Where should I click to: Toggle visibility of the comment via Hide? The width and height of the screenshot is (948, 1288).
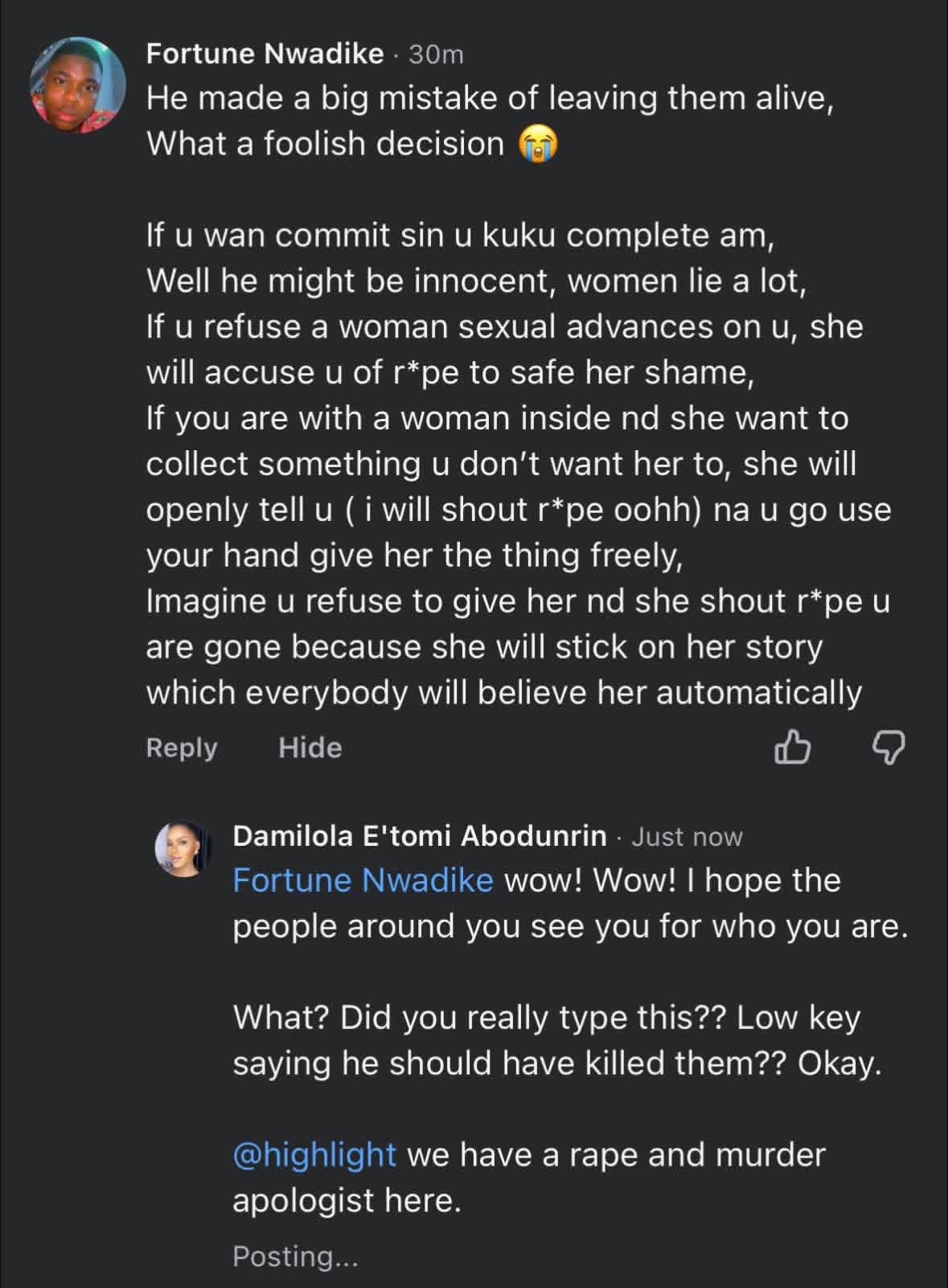[308, 748]
